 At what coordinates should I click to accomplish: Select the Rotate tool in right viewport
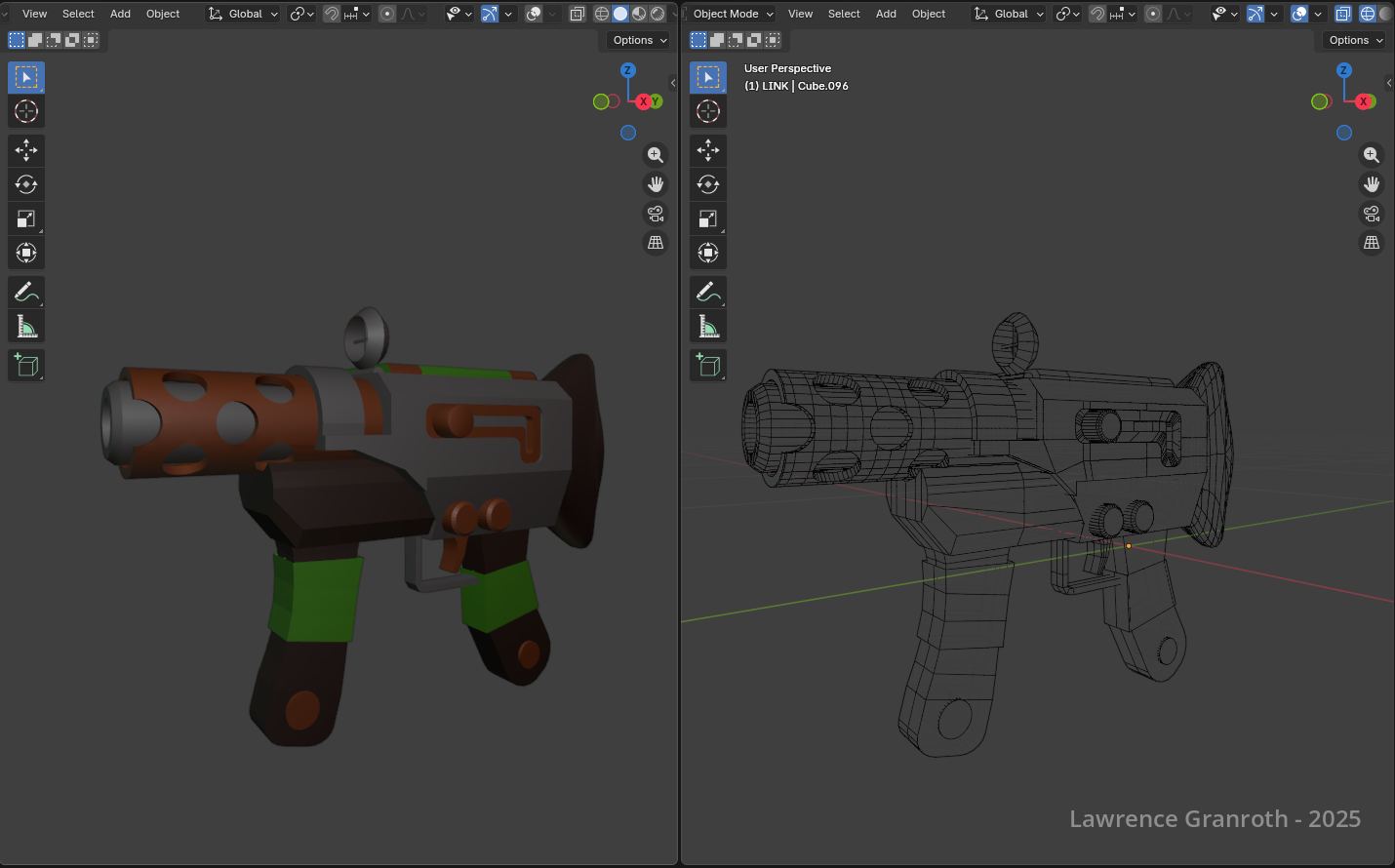pyautogui.click(x=708, y=184)
